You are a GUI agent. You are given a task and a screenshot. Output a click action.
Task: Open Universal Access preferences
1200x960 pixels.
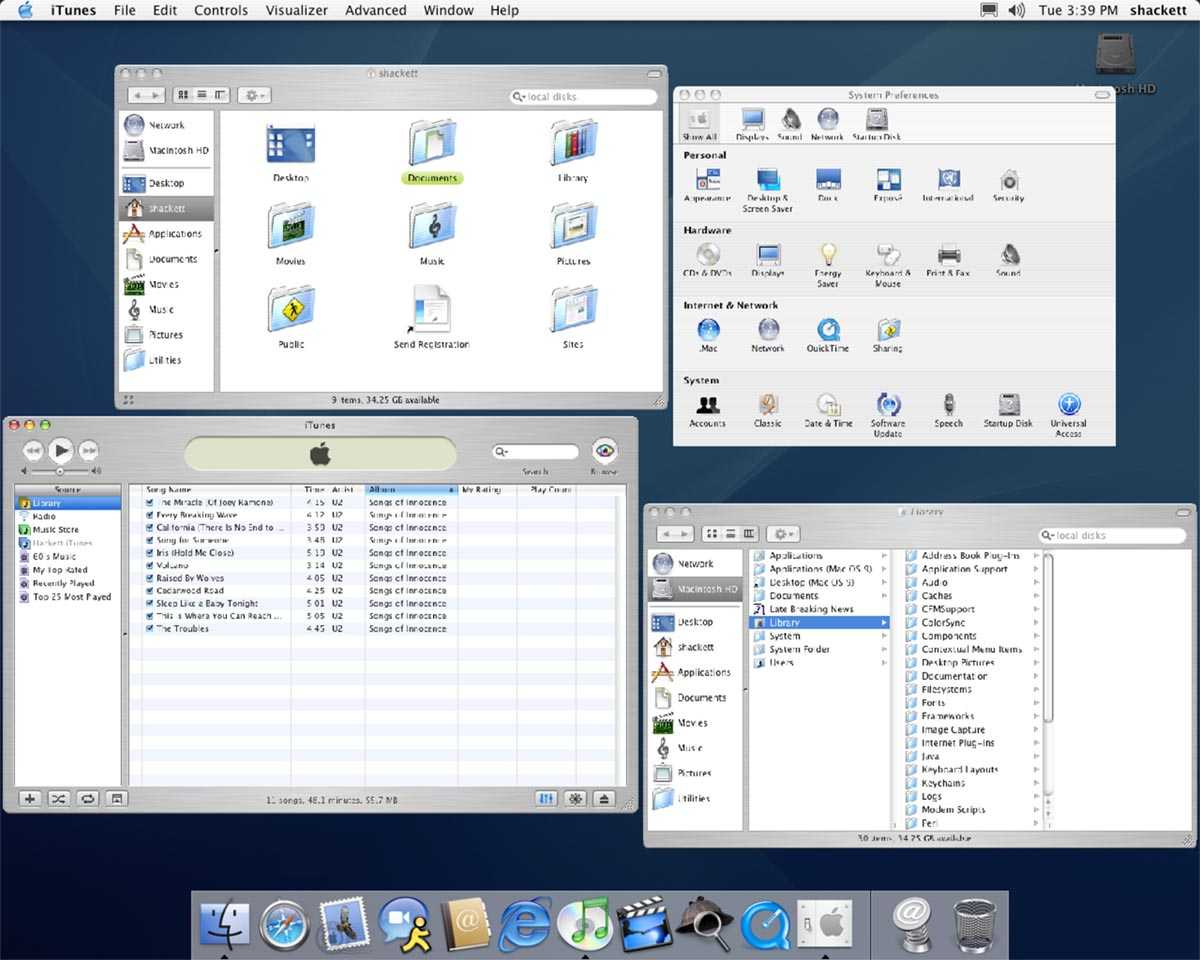(x=1068, y=405)
